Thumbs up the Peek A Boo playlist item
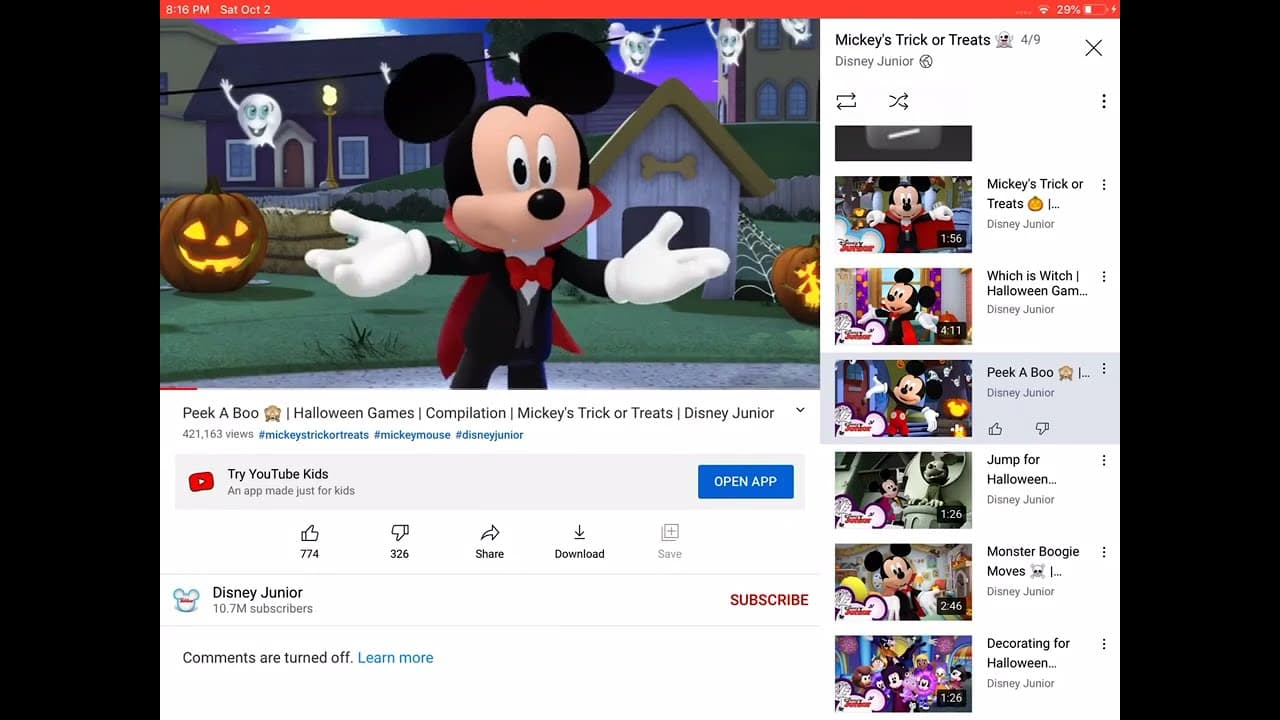Screen dimensions: 1280x720 point(995,429)
